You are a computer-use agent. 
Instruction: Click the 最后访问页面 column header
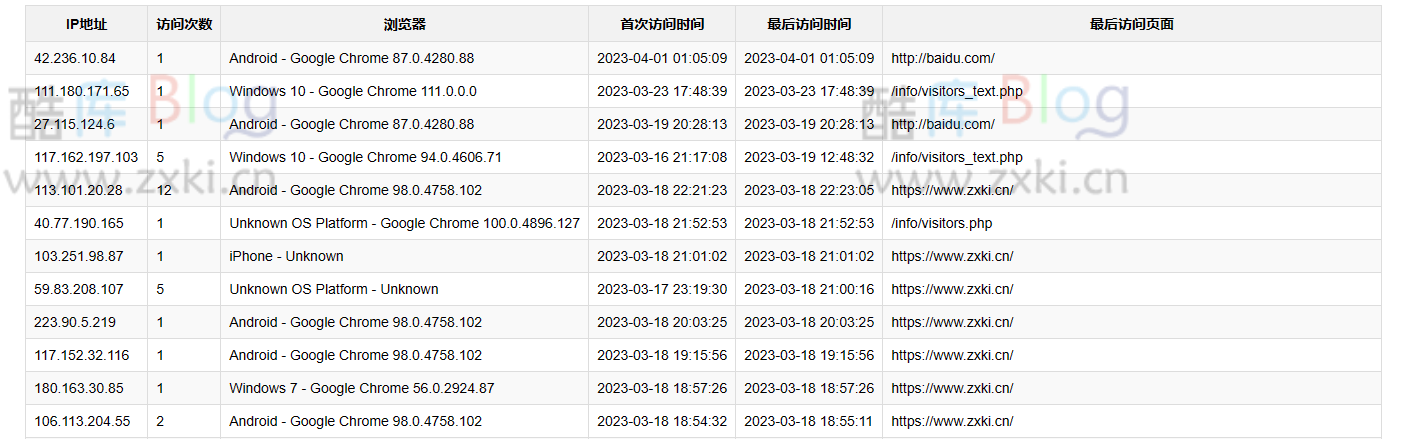point(1131,24)
